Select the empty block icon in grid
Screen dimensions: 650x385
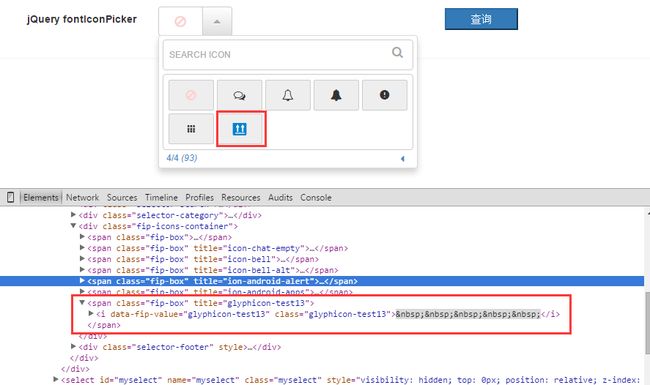(191, 95)
